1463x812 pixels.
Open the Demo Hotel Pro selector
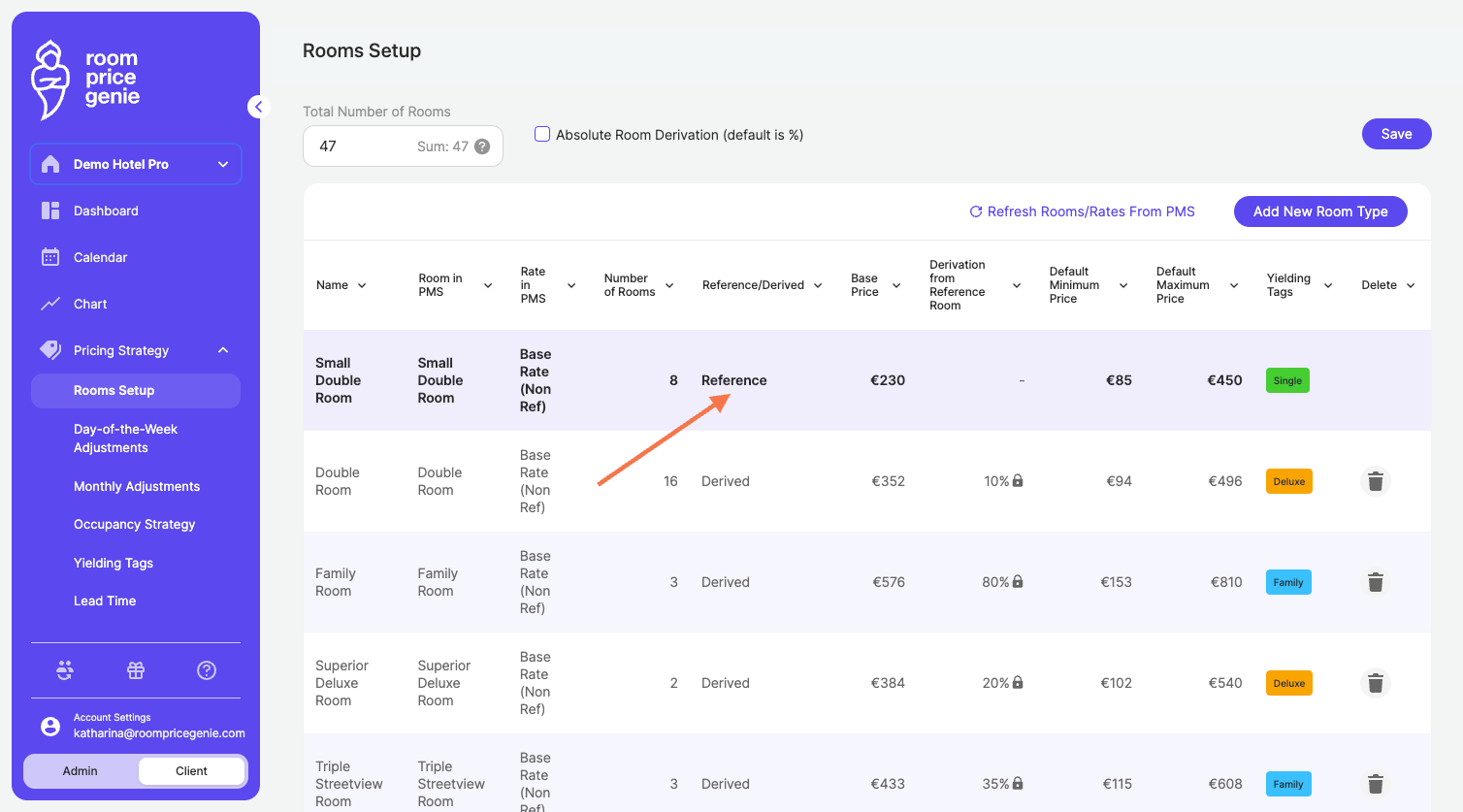(136, 164)
